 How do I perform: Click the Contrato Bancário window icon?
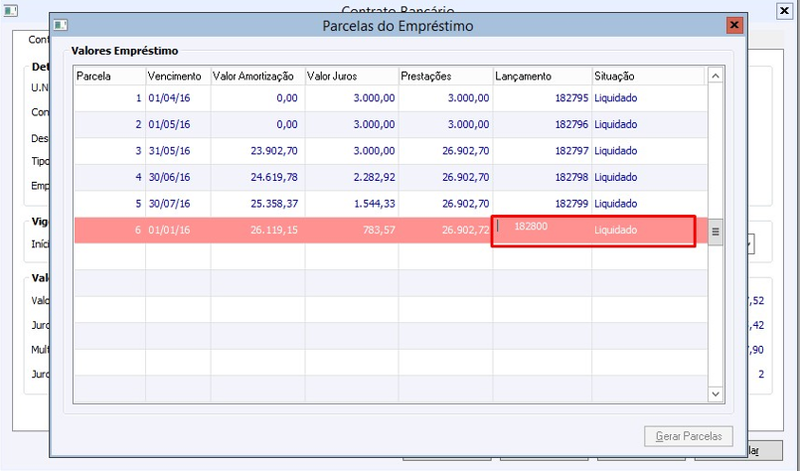[10, 10]
